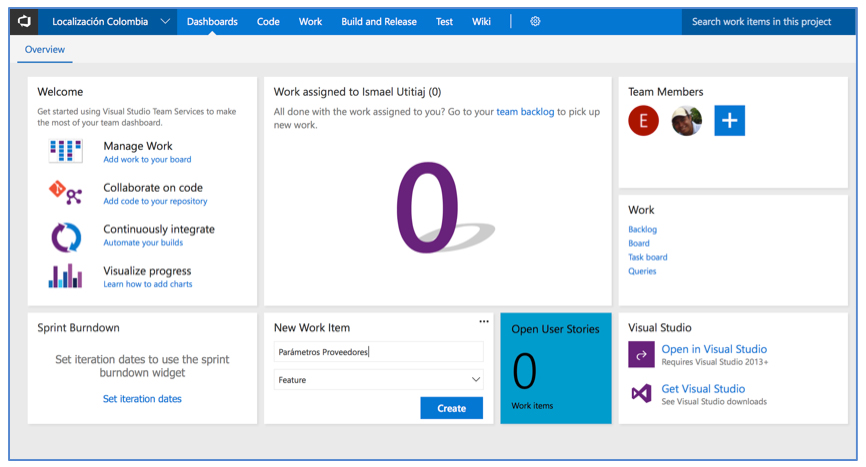Image resolution: width=866 pixels, height=467 pixels.
Task: Click the Open in Visual Studio icon
Action: (x=641, y=354)
